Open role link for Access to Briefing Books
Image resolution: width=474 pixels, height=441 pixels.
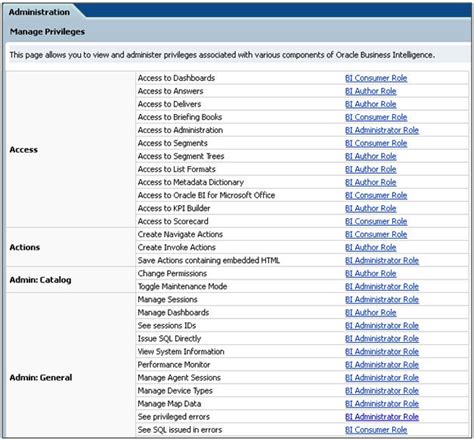coord(376,117)
